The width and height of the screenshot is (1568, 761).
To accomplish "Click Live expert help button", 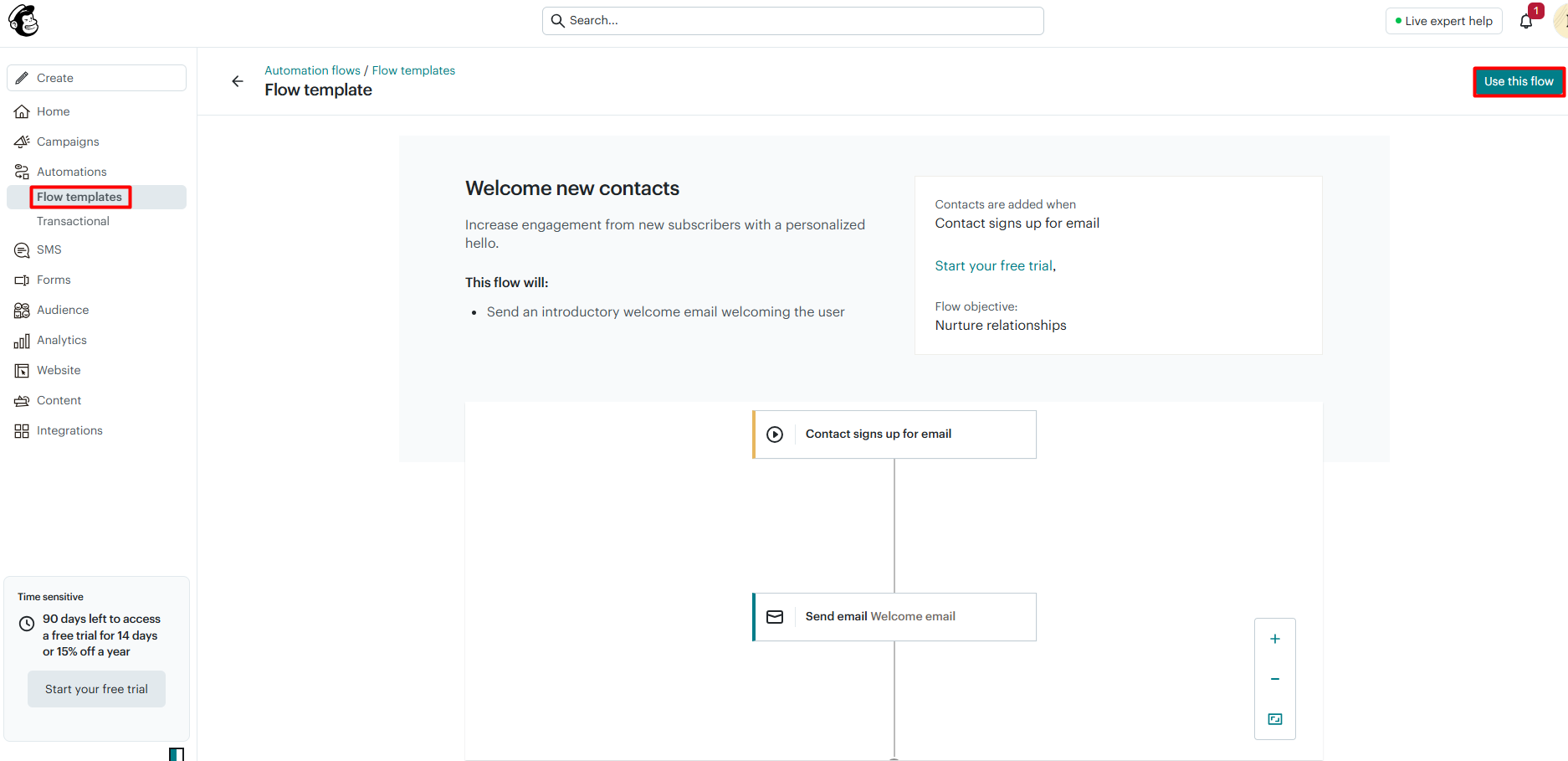I will tap(1444, 21).
